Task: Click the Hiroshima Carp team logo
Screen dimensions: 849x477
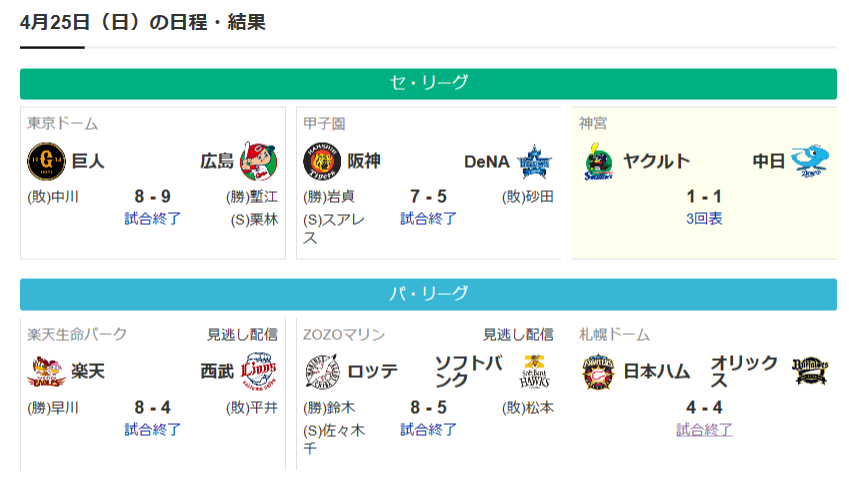Action: (x=259, y=161)
